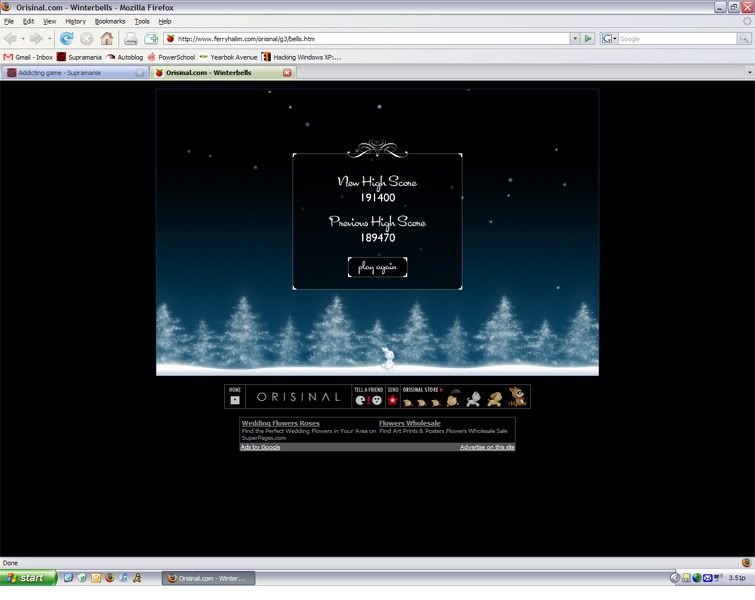
Task: Open the PowerSchool bookmark
Action: pos(171,57)
